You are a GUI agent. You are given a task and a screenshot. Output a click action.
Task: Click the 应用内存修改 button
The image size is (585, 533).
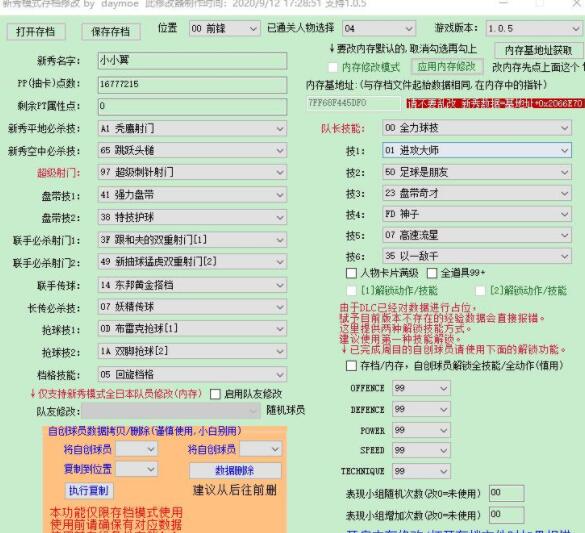pyautogui.click(x=447, y=67)
